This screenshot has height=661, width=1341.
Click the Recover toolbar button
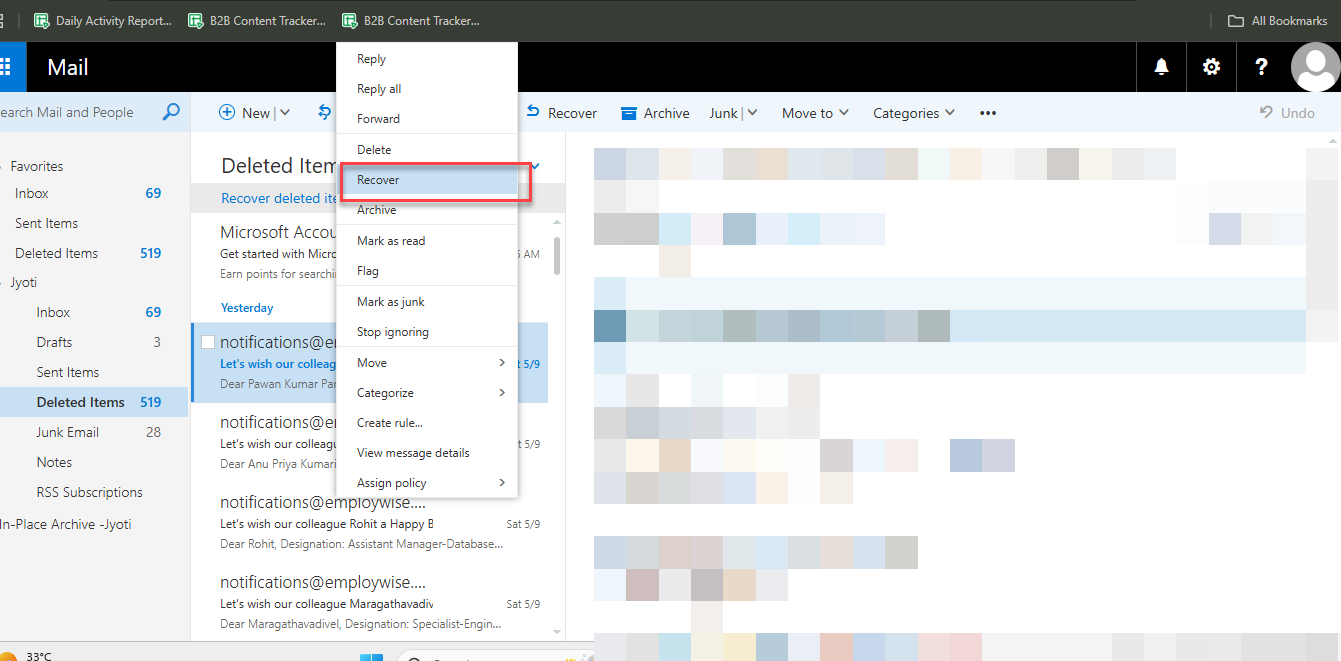pyautogui.click(x=561, y=113)
